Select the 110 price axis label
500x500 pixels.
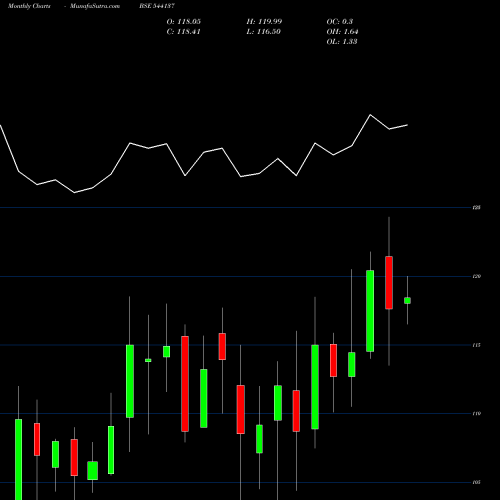click(477, 414)
